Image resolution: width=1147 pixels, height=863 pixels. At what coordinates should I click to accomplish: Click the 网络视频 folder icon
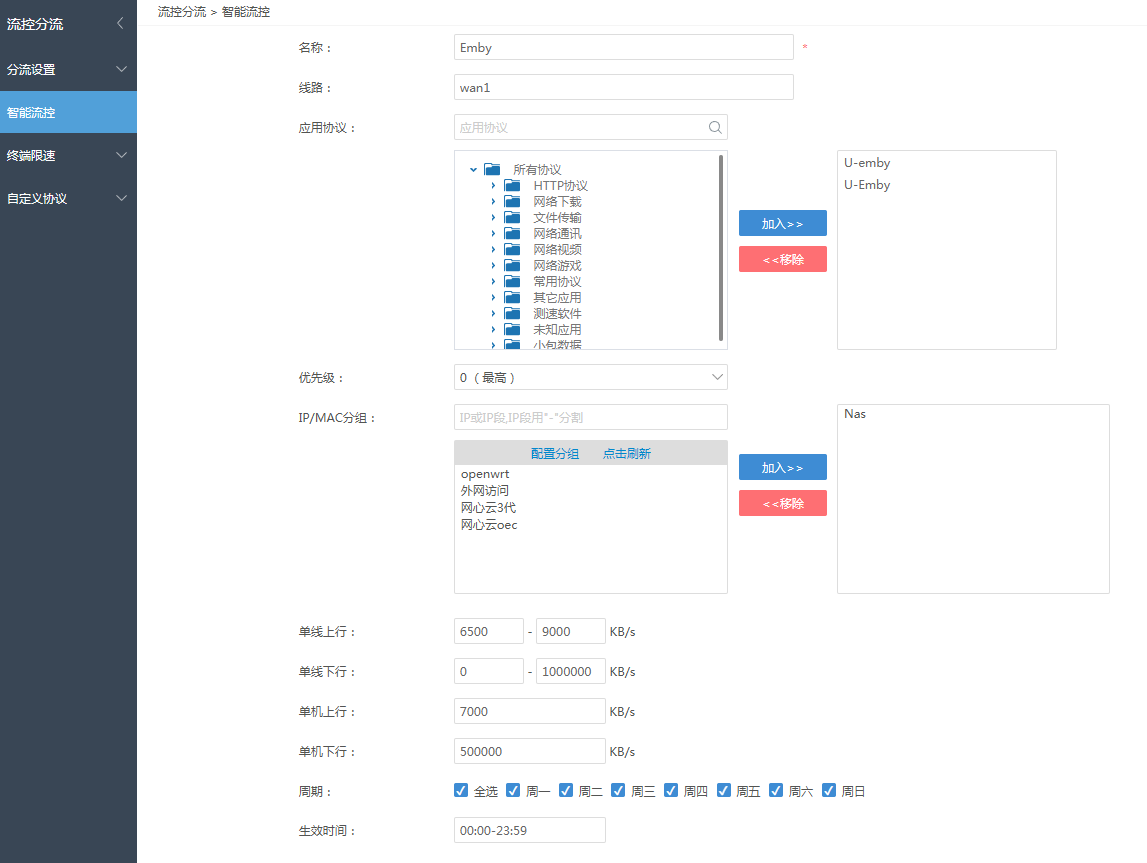pos(512,250)
